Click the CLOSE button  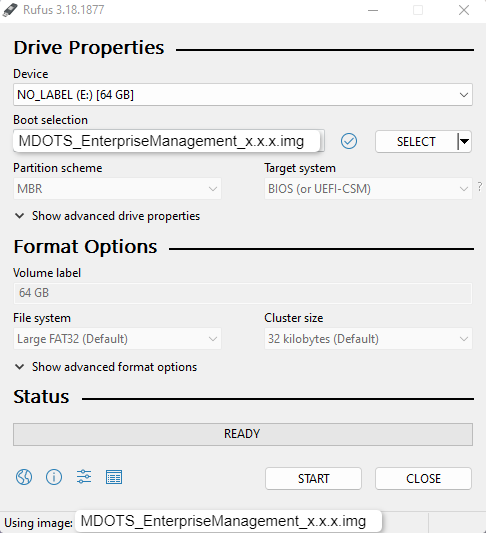tap(423, 479)
